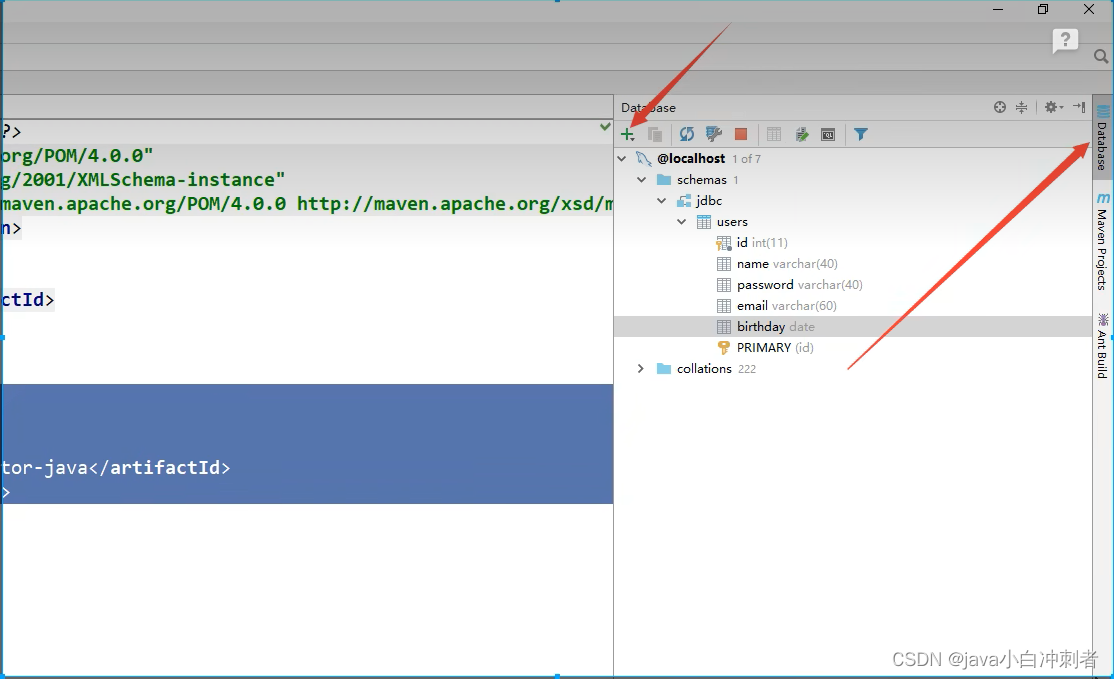This screenshot has width=1114, height=679.
Task: Click the jdbc schema icon
Action: (683, 201)
